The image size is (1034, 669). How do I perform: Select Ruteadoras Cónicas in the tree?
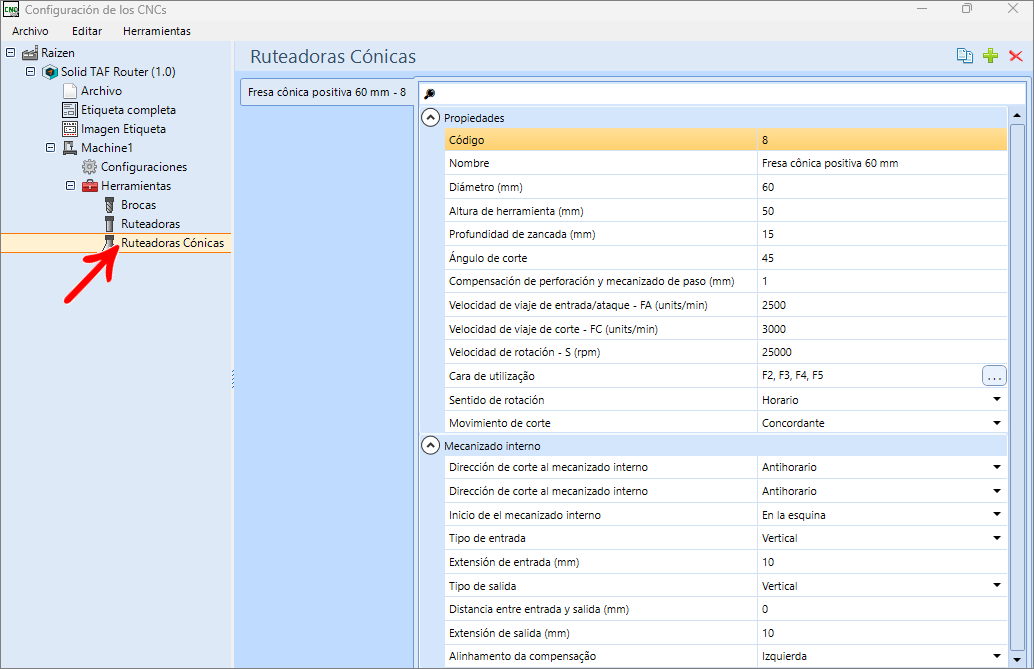tap(172, 243)
